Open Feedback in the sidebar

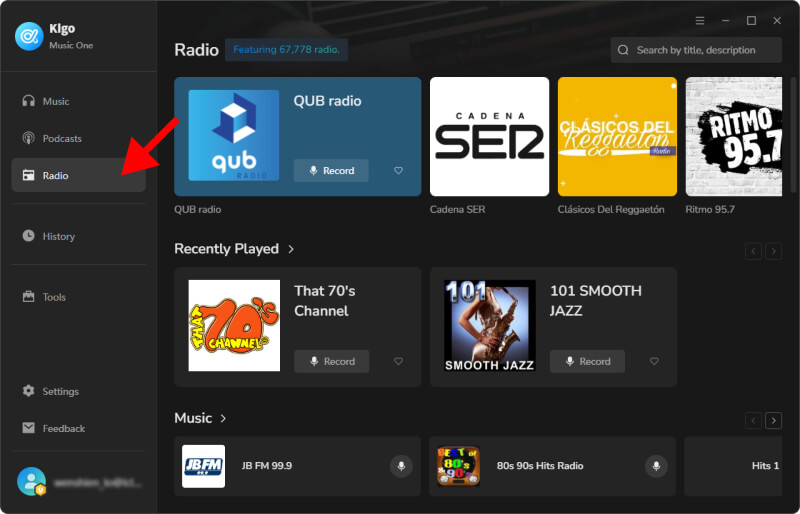tap(78, 428)
